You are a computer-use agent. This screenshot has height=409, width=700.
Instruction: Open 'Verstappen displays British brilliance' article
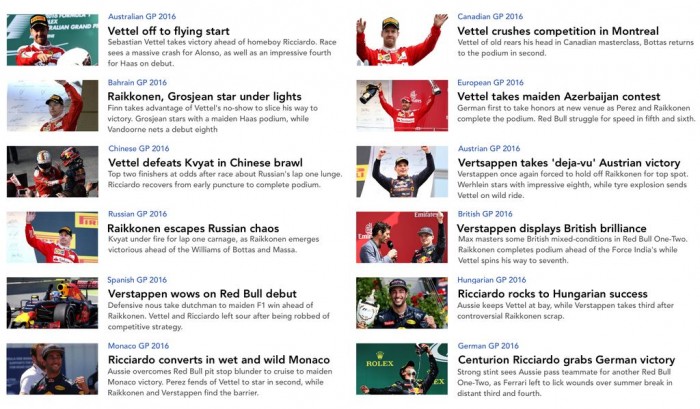[x=552, y=228]
